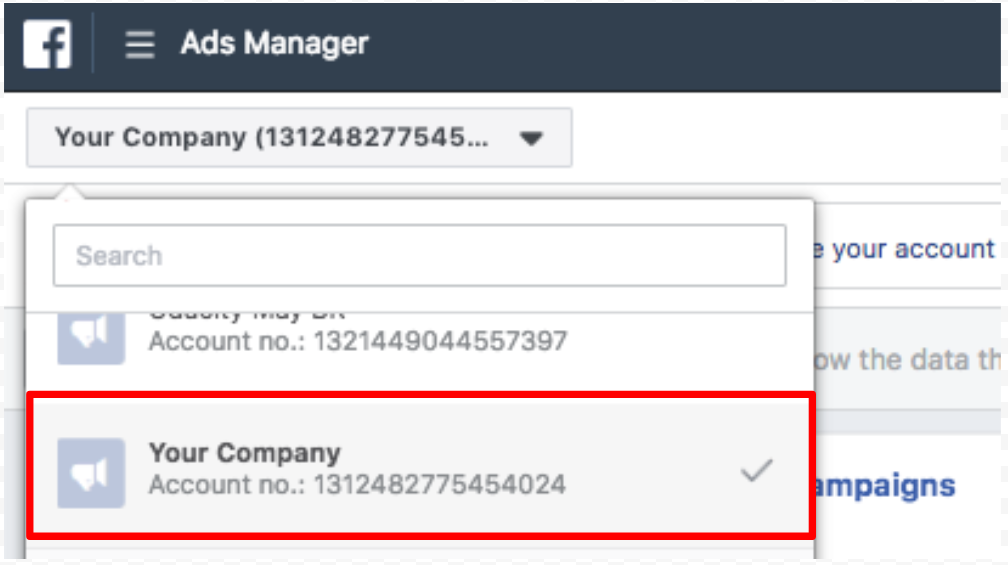Click the megaphone icon for account ending 7397
Screen dimensions: 1008x565
(x=91, y=333)
